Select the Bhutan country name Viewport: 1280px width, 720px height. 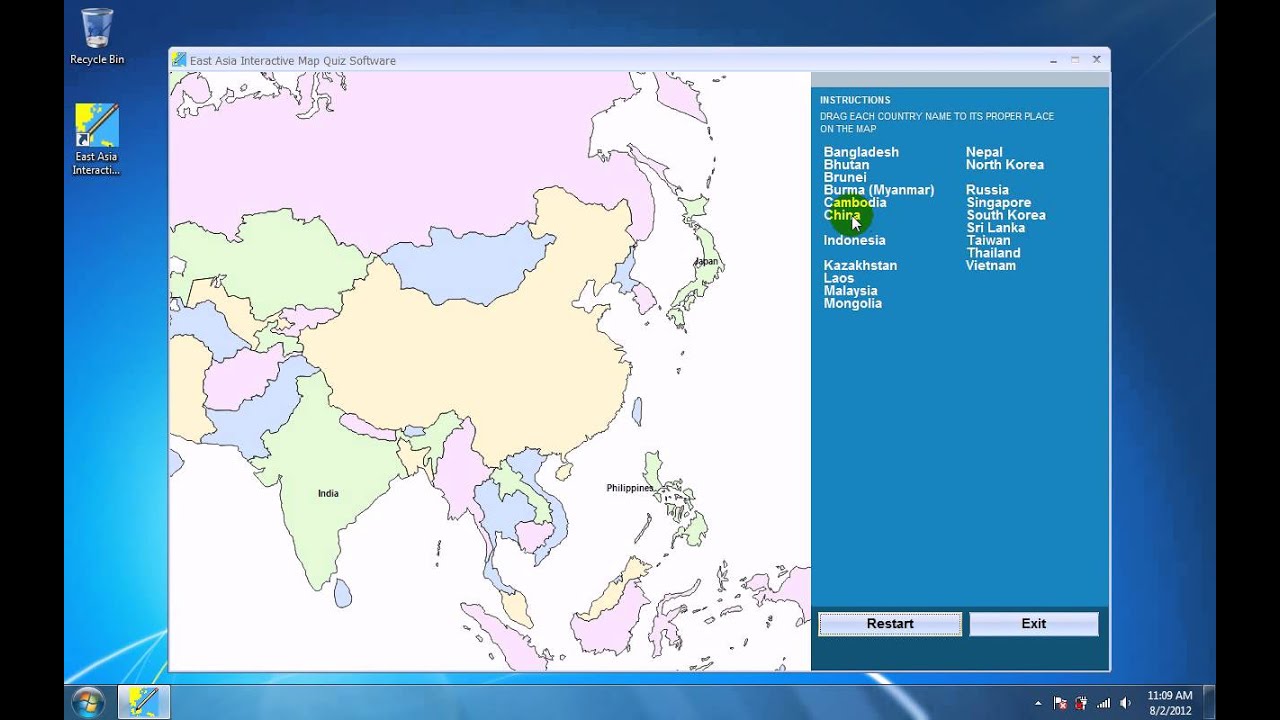[x=846, y=165]
